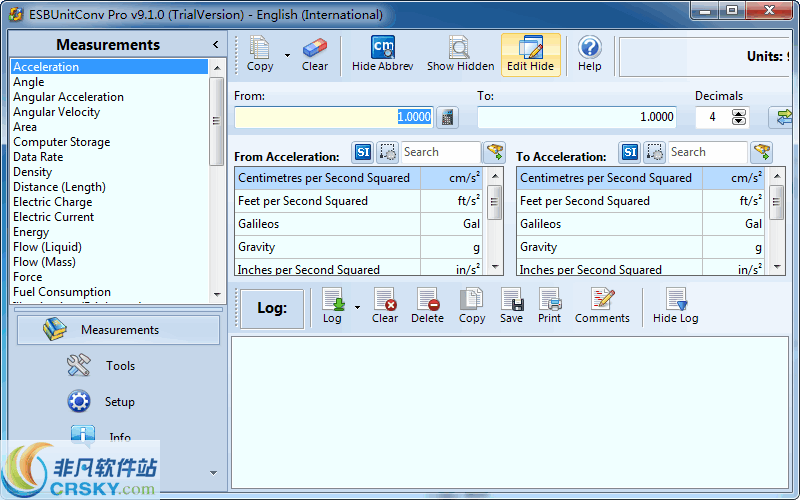Switch to the Tools section
800x500 pixels.
118,366
